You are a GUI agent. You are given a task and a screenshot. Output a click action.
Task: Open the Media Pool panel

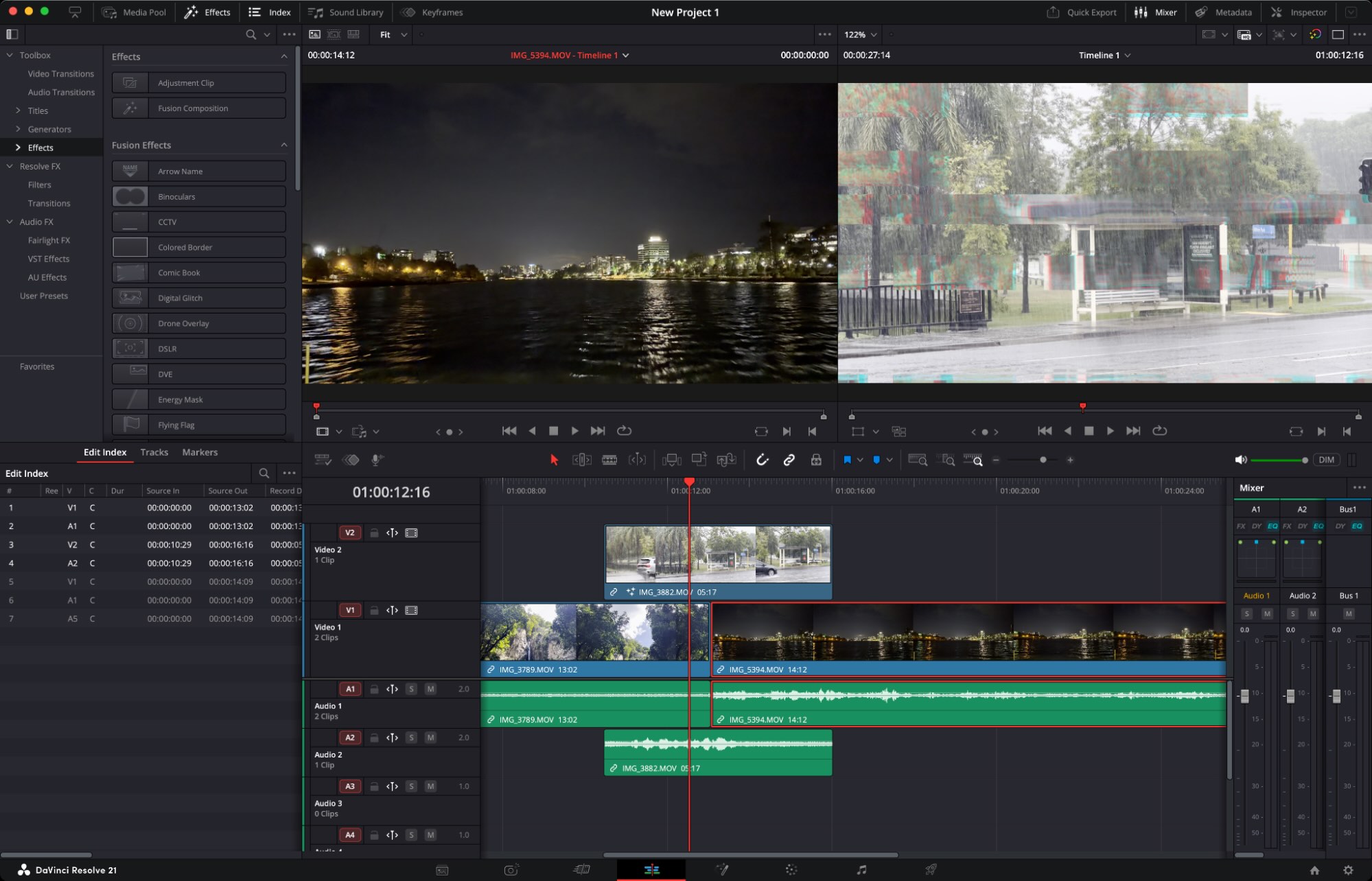point(135,12)
